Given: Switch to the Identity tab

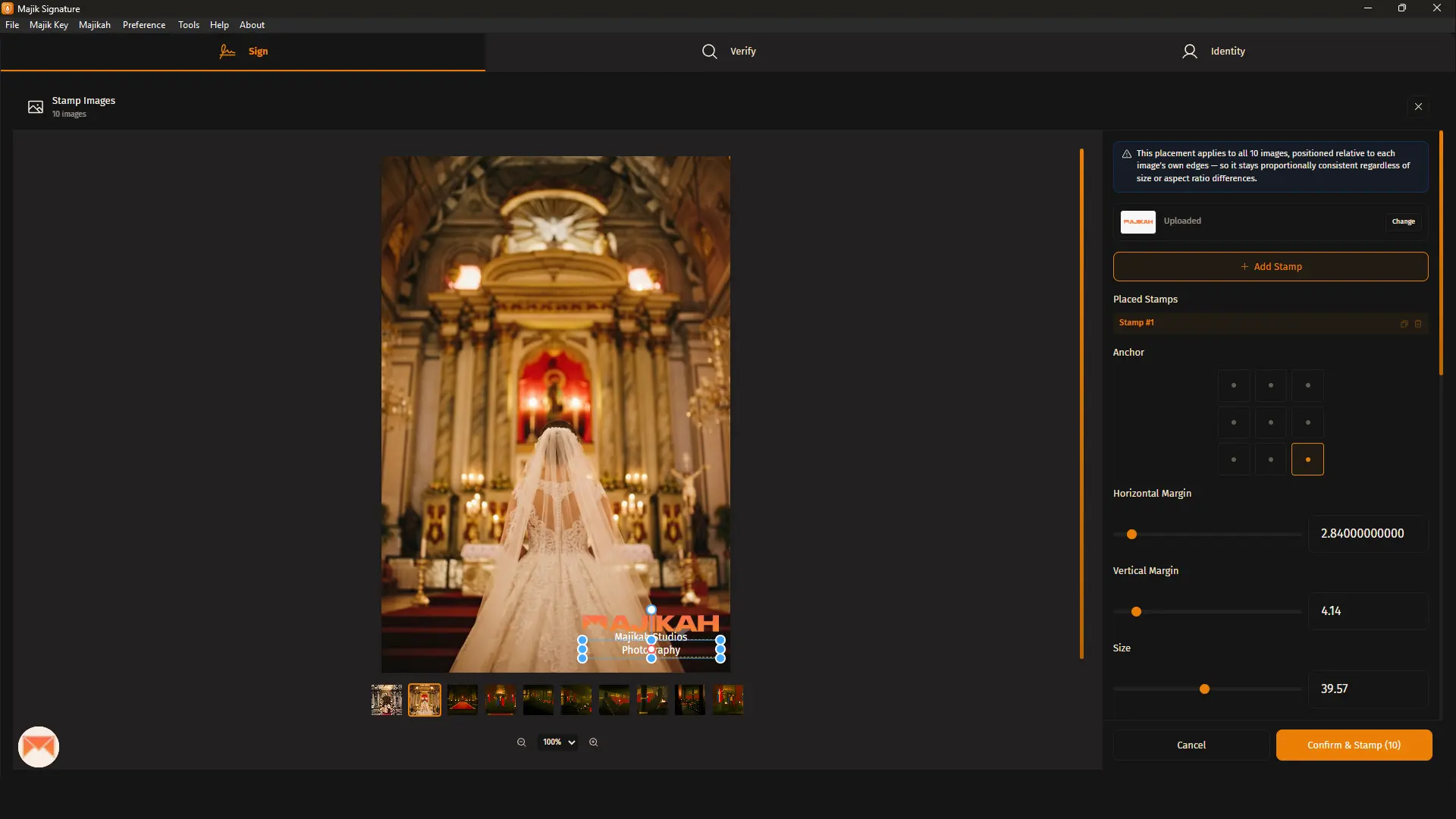Looking at the screenshot, I should coord(1213,52).
